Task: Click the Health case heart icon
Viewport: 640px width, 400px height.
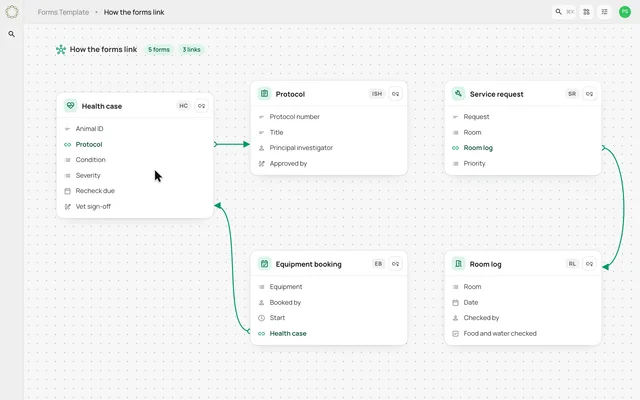Action: click(70, 106)
